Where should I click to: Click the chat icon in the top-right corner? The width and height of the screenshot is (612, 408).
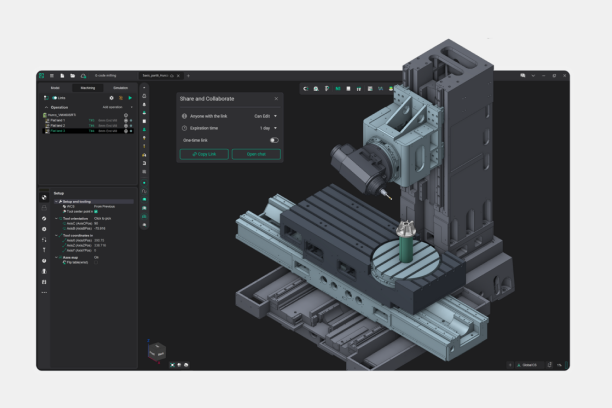[x=522, y=76]
